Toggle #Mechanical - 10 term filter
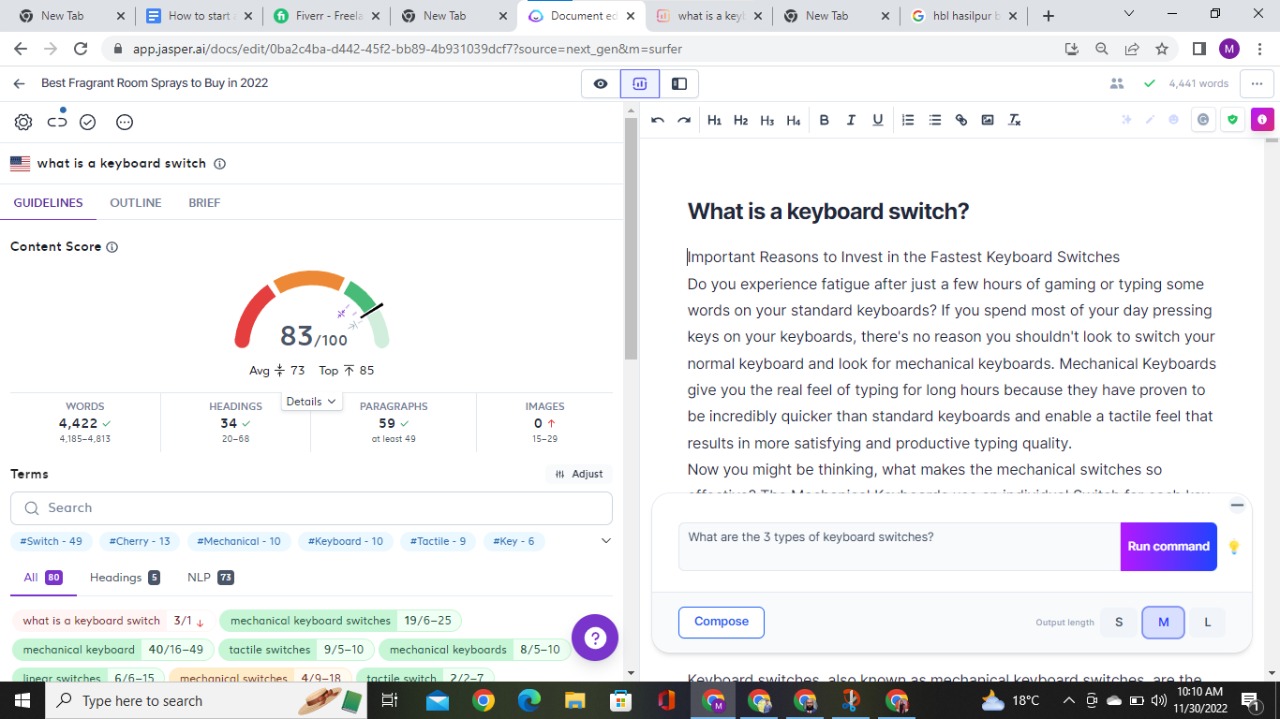 (x=239, y=541)
